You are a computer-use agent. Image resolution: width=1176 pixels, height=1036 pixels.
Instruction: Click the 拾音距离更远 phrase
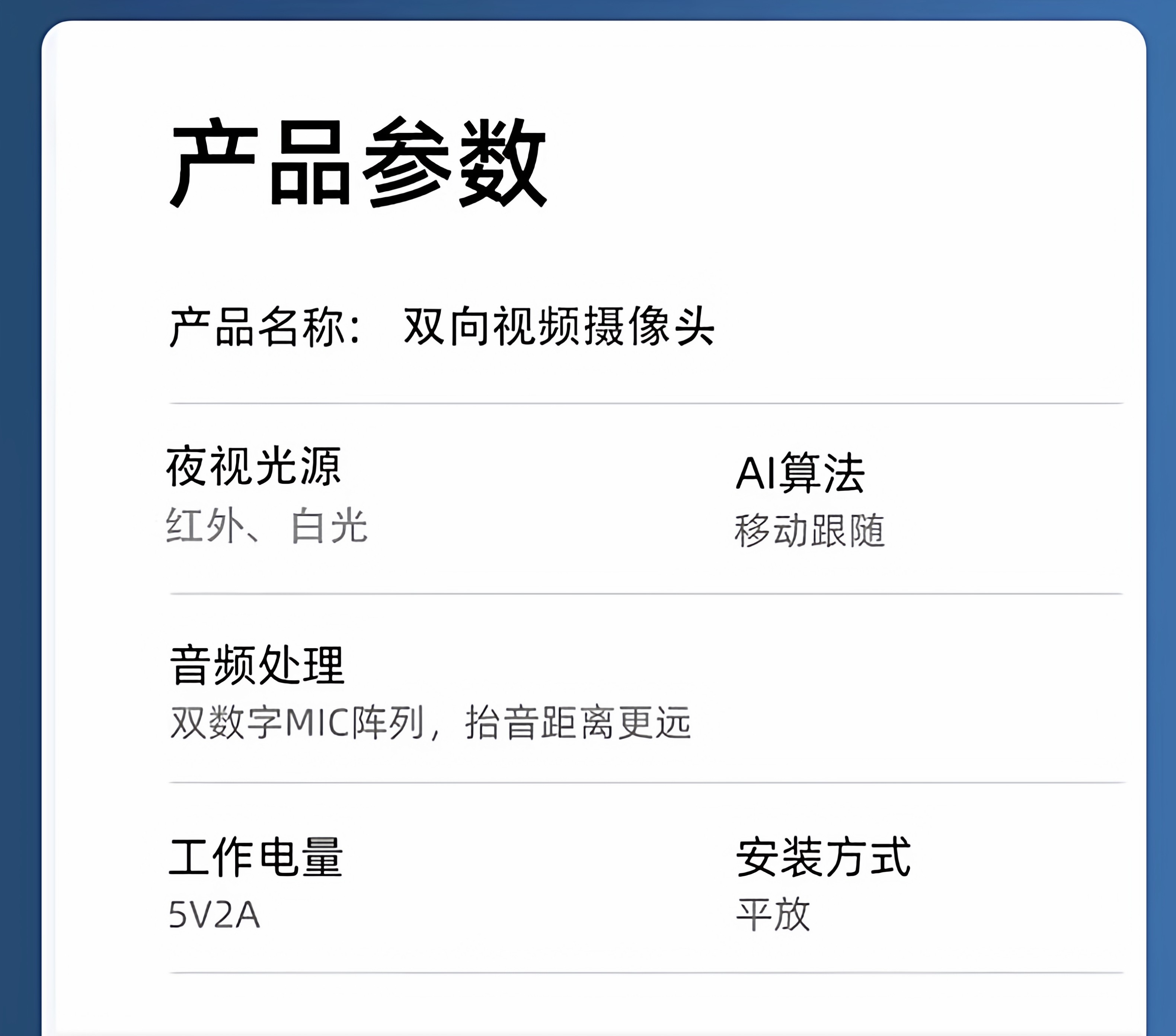tap(578, 723)
